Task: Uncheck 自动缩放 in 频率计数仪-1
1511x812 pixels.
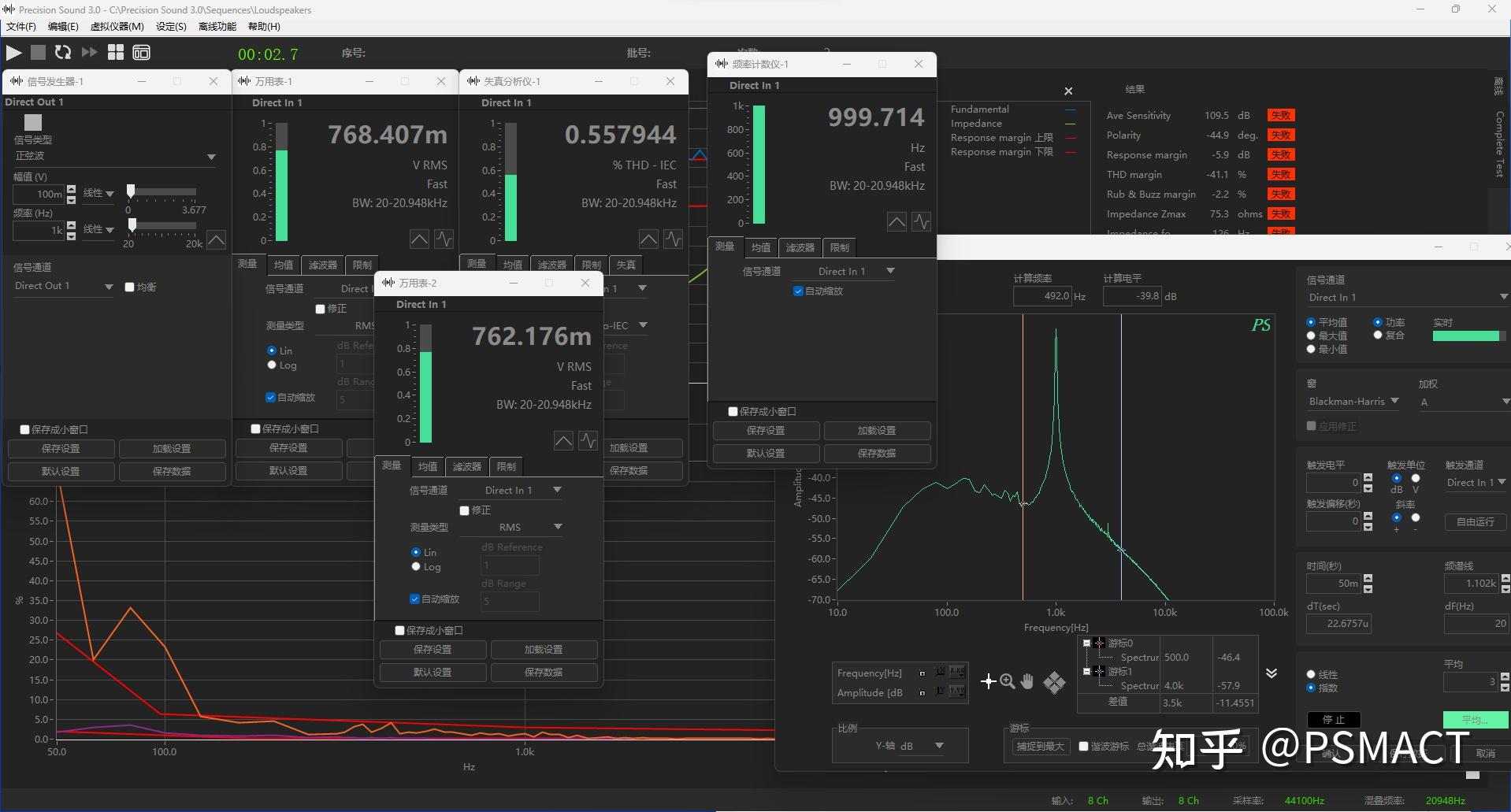Action: click(x=799, y=291)
